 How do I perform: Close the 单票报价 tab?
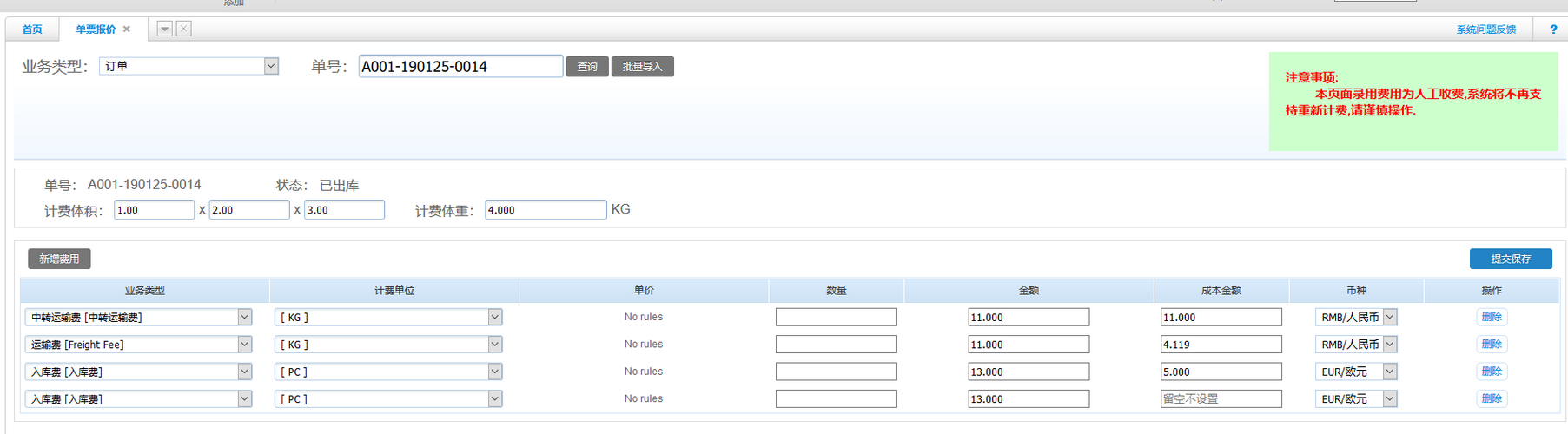click(x=127, y=30)
